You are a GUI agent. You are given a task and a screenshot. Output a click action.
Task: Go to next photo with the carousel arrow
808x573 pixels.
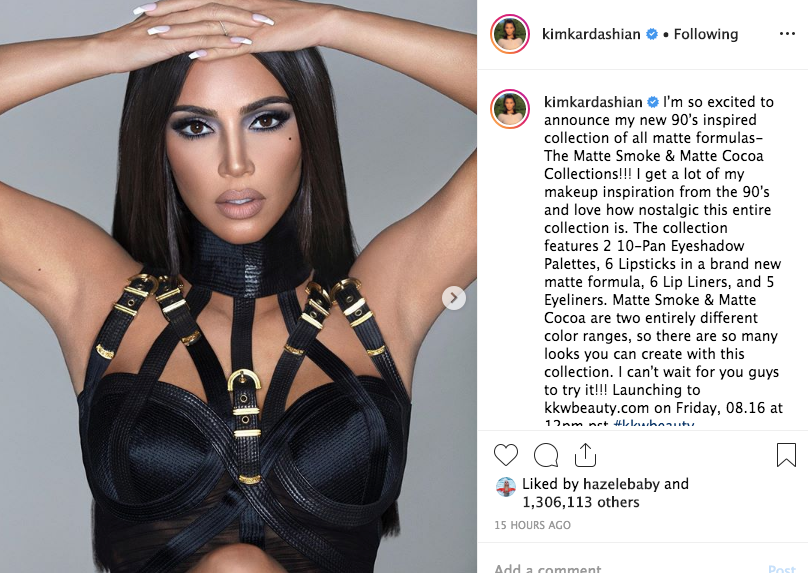[453, 298]
